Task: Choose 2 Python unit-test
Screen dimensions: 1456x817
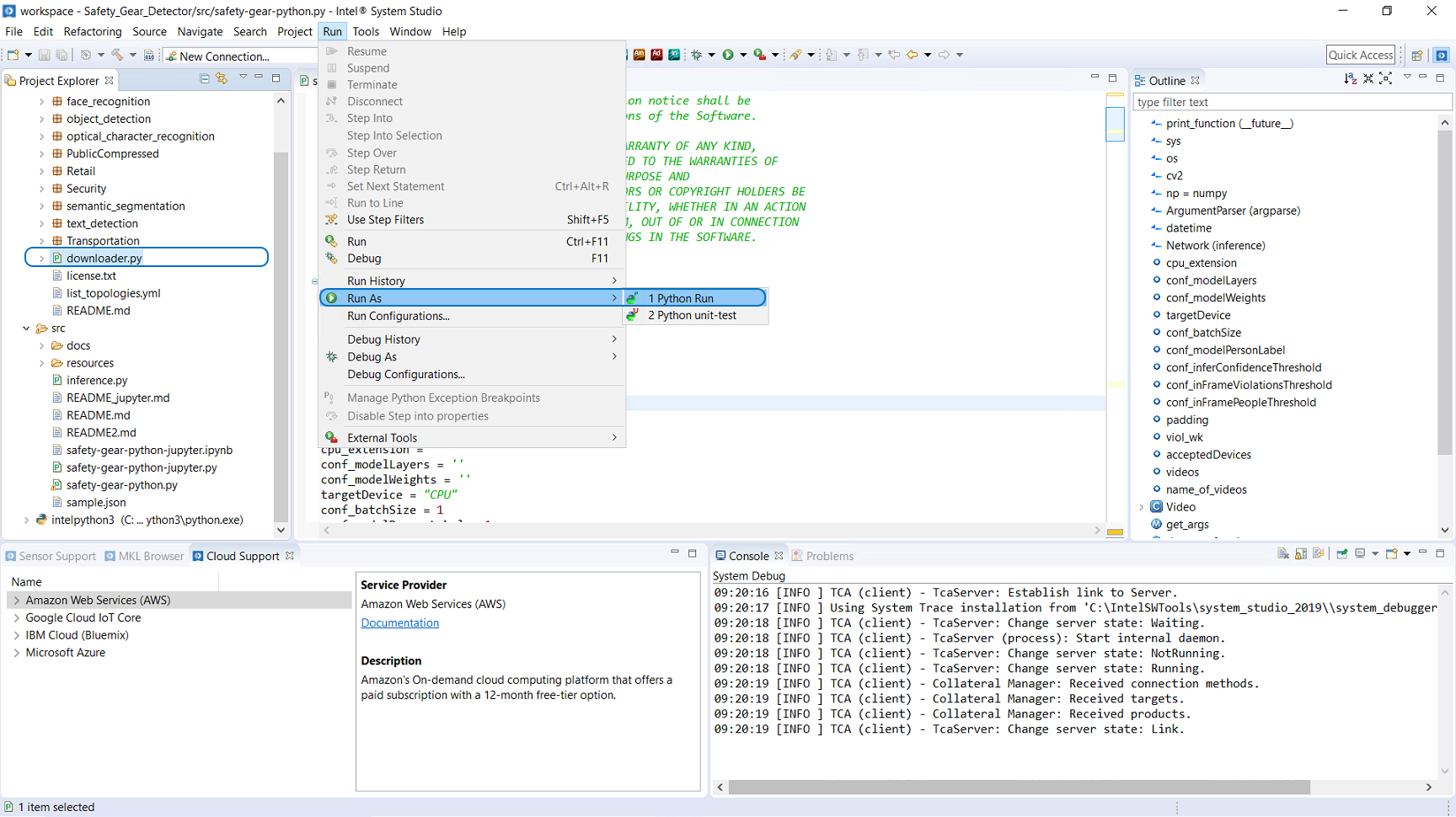Action: (695, 315)
